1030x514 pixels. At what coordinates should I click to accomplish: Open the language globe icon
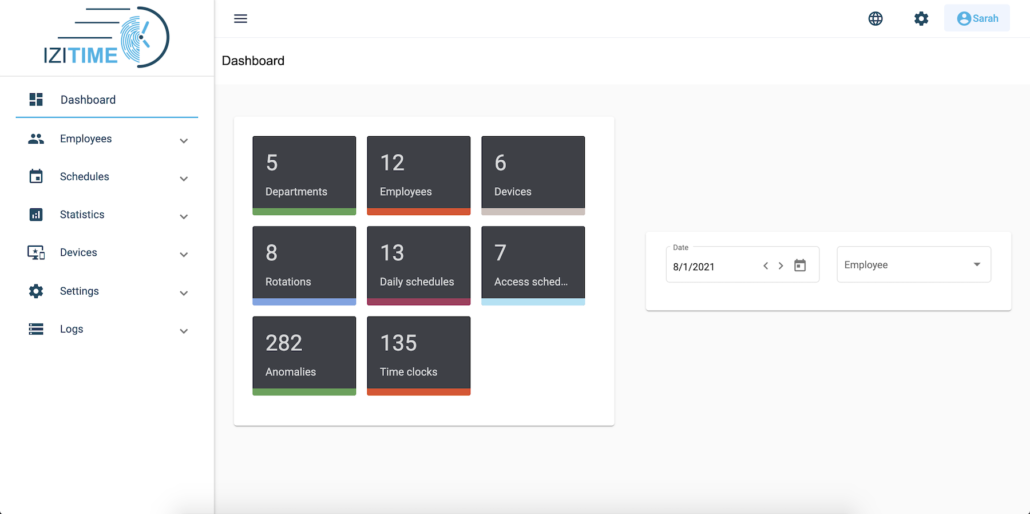[876, 18]
